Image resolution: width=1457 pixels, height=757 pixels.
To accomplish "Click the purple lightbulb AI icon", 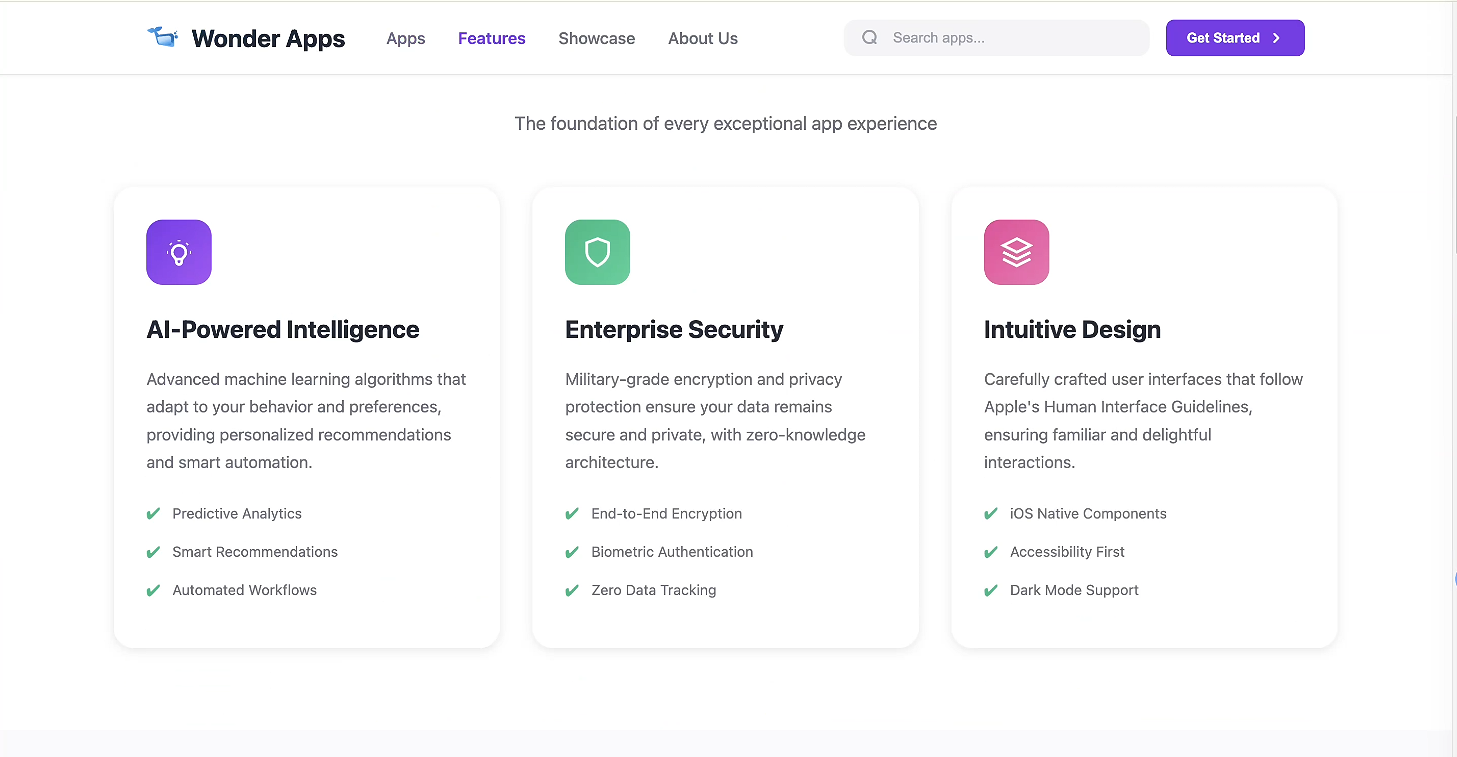I will click(x=179, y=252).
